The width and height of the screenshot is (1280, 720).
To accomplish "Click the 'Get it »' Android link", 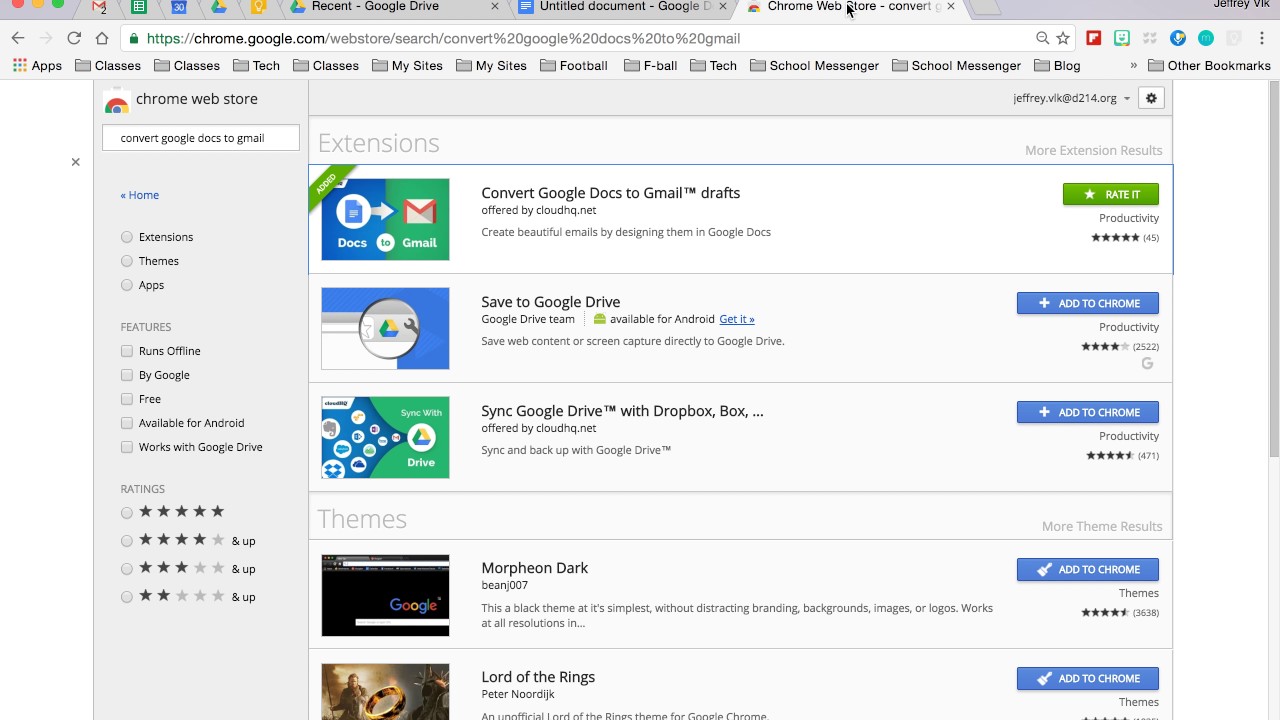I will click(737, 319).
